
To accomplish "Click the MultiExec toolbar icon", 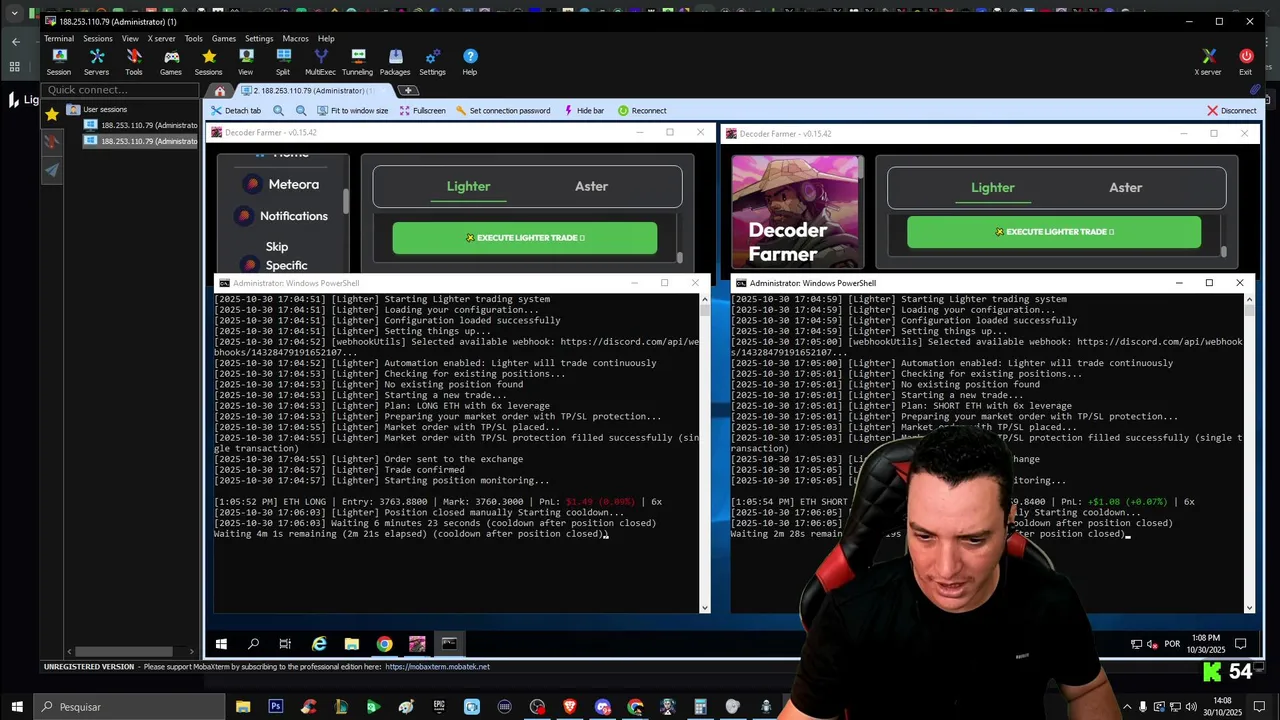I will [x=320, y=62].
